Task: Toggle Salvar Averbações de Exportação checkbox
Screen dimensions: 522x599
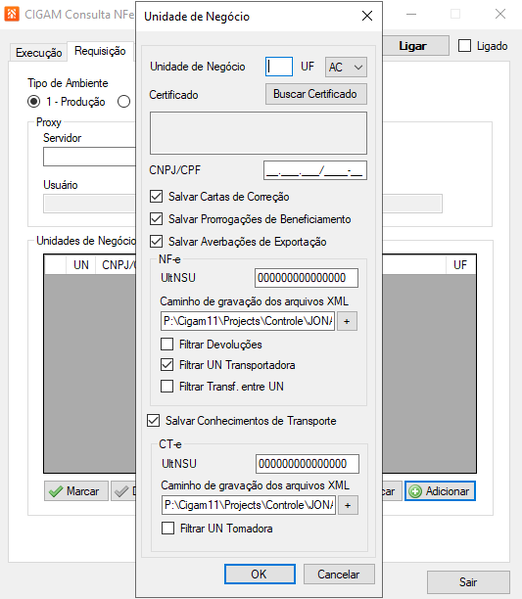Action: click(156, 241)
